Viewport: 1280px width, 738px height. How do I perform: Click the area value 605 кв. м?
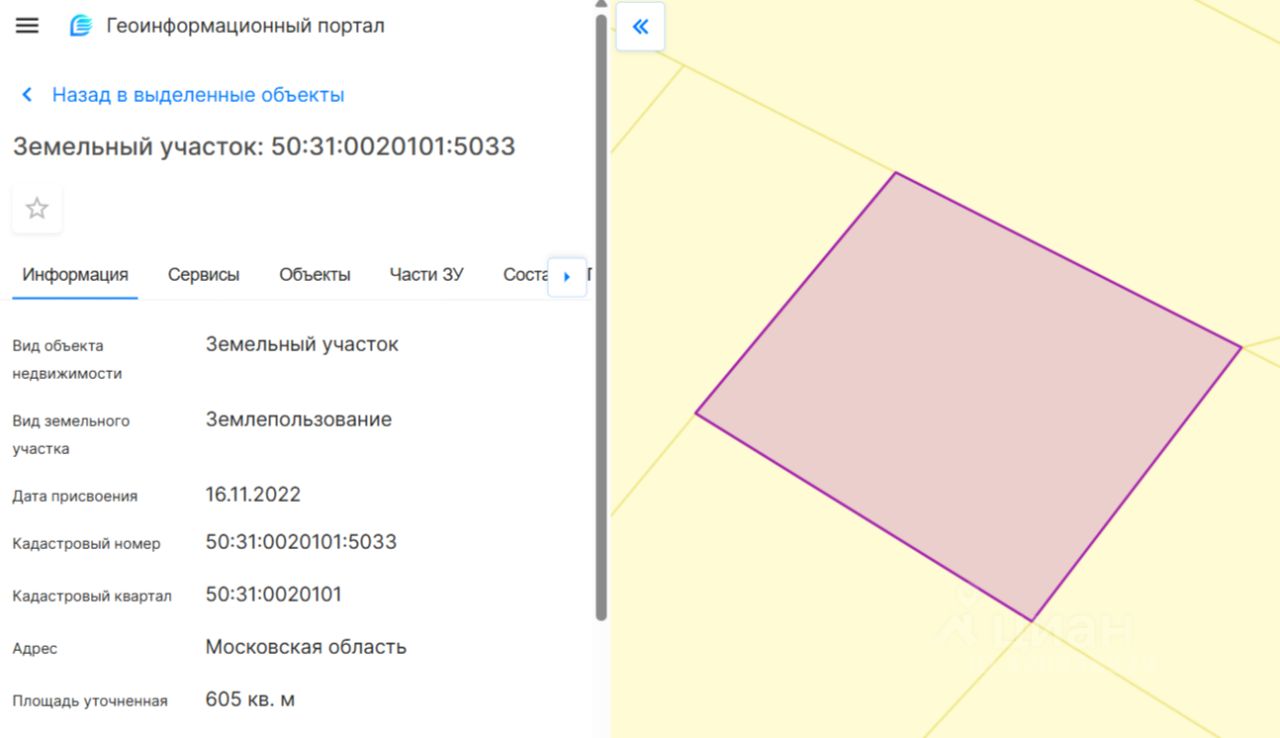coord(250,699)
